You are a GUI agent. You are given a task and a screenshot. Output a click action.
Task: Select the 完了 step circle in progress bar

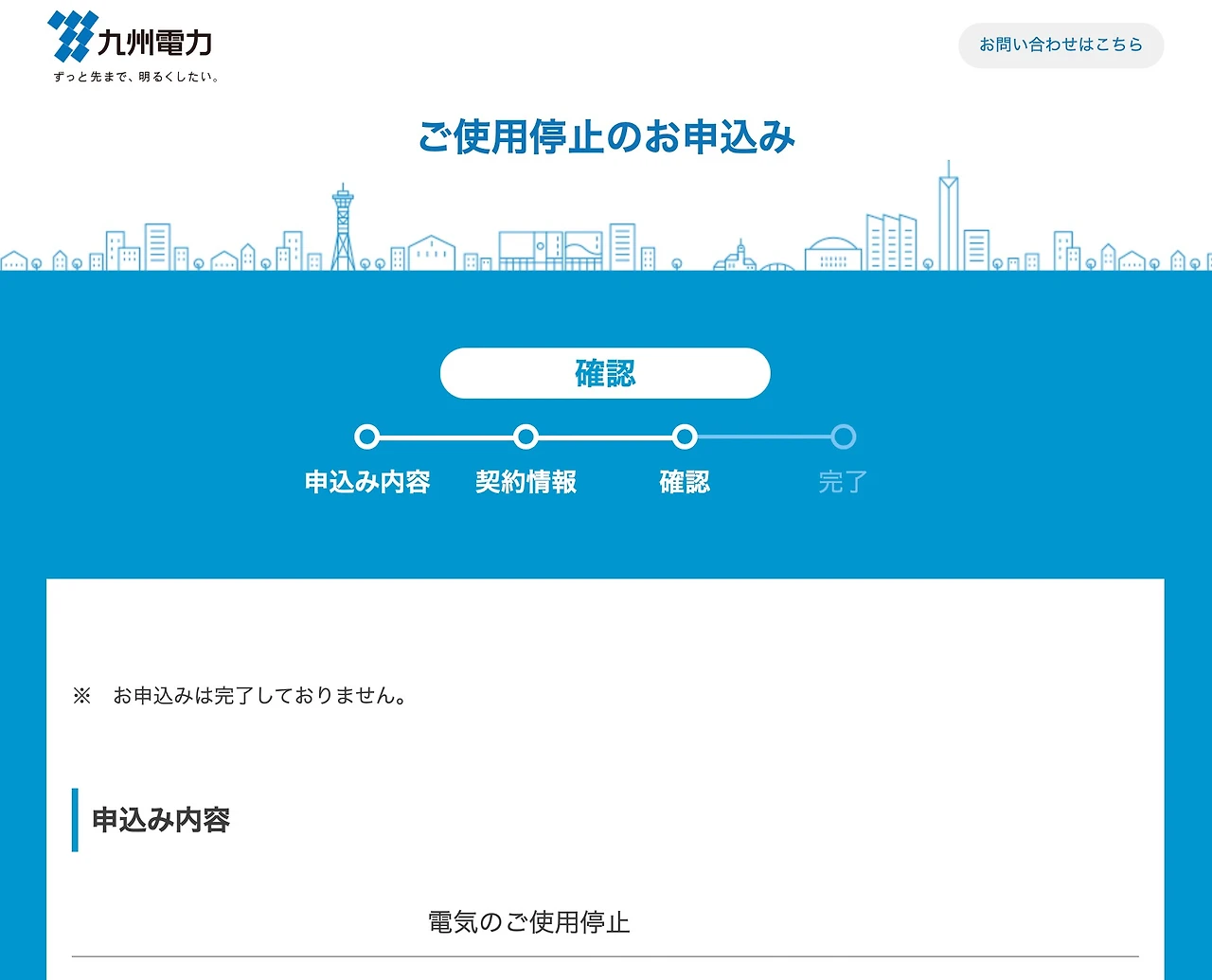tap(844, 437)
